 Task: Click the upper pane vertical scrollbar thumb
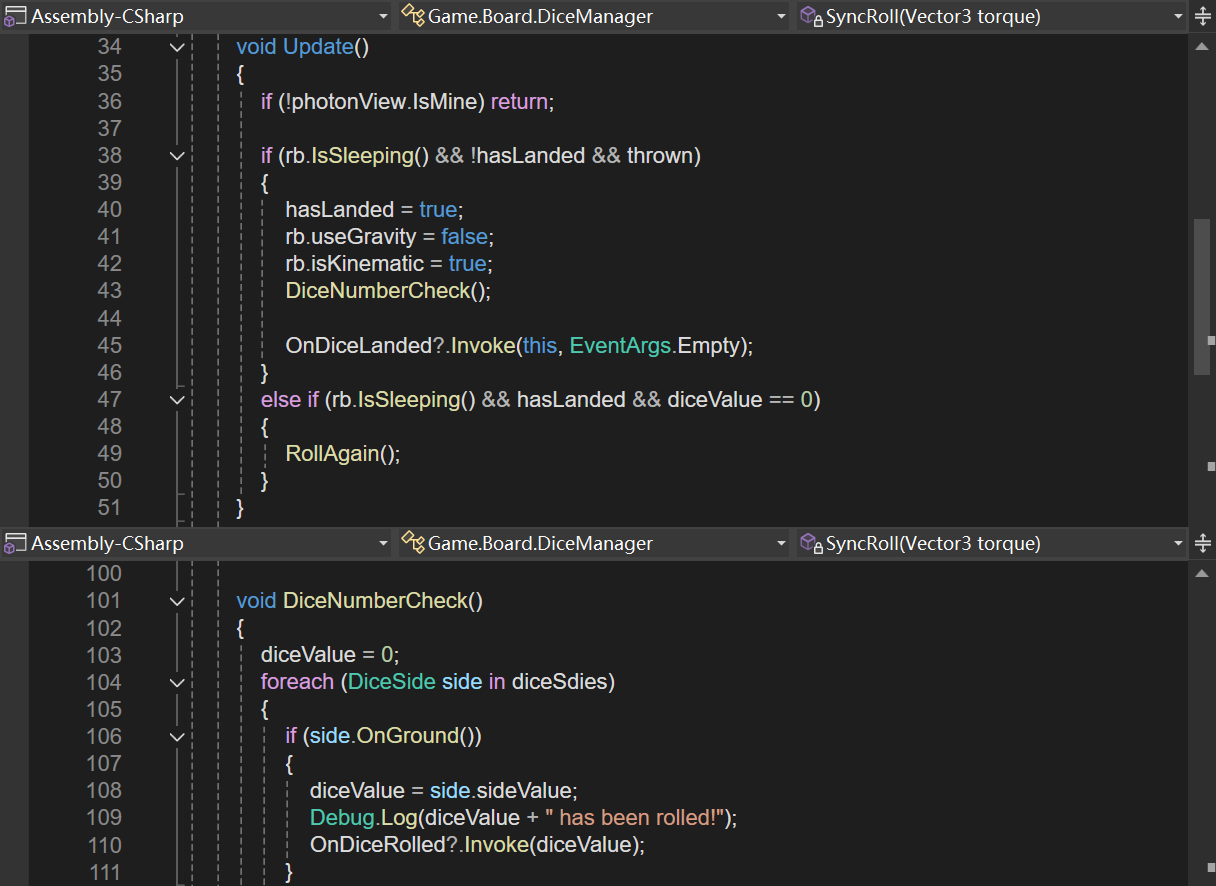click(x=1202, y=297)
